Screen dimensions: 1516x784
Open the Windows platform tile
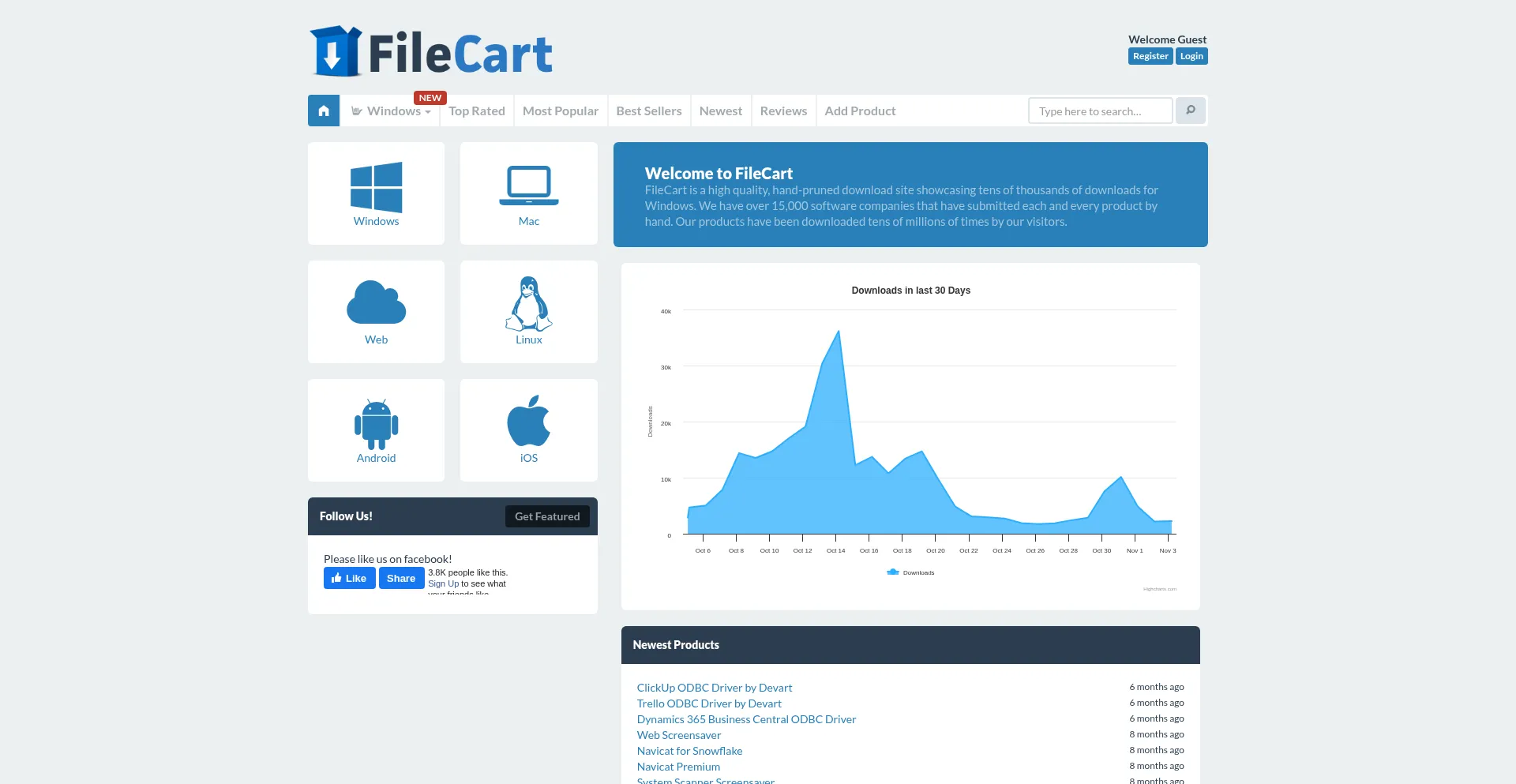tap(376, 193)
